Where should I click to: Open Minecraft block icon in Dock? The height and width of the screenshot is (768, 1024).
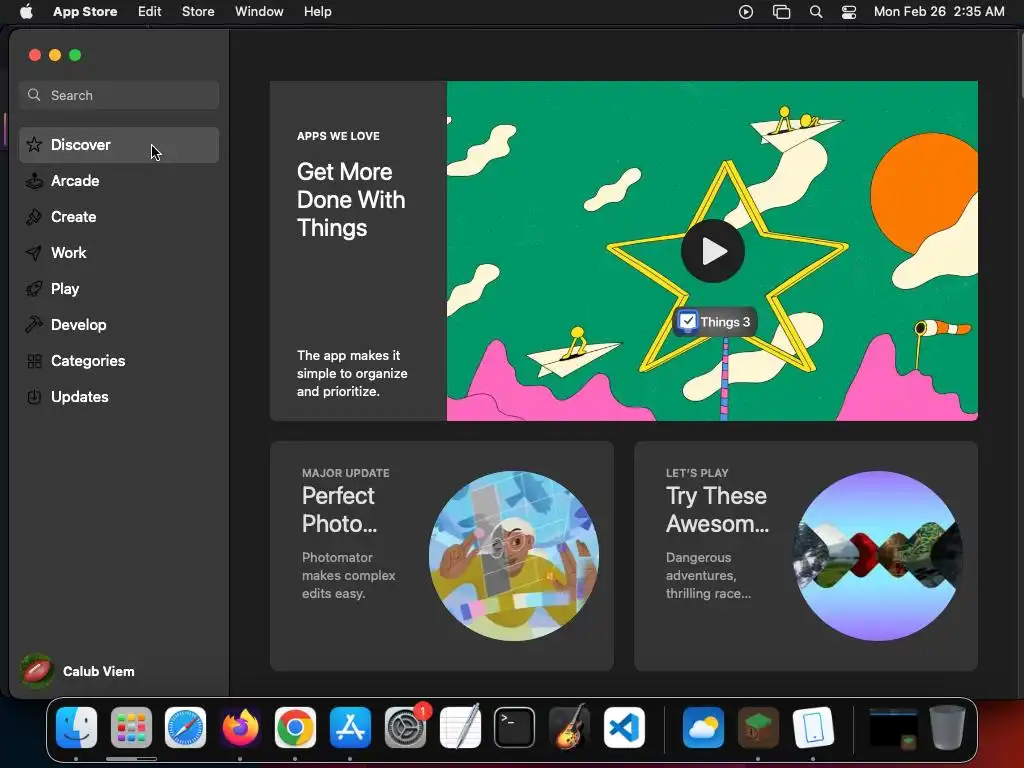pos(758,728)
